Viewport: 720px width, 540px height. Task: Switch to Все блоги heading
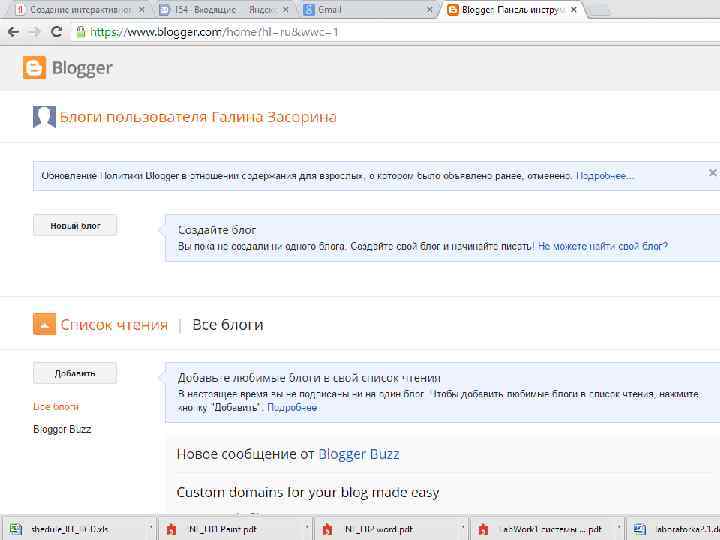click(228, 325)
